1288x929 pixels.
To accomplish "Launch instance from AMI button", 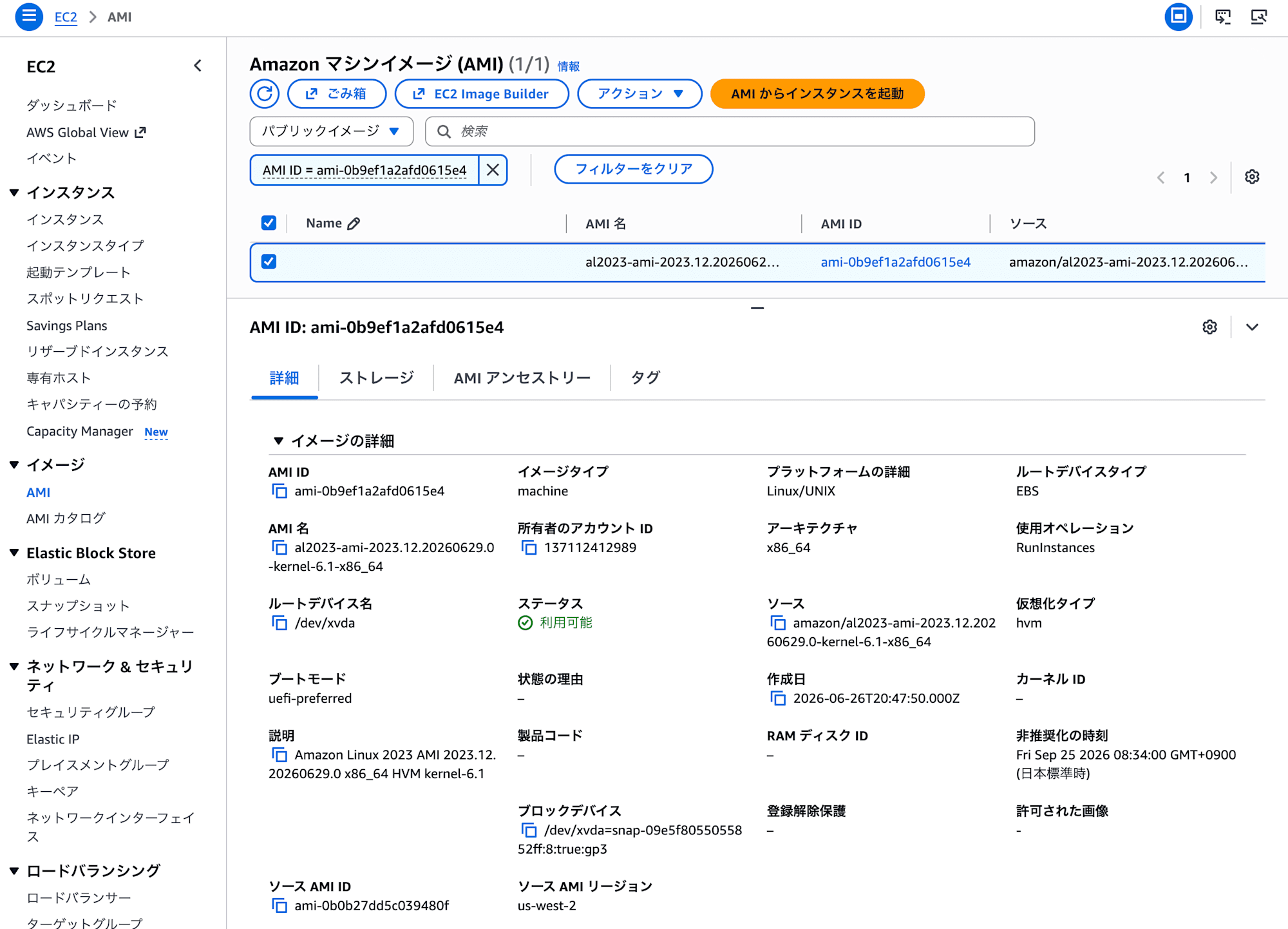I will tap(817, 94).
